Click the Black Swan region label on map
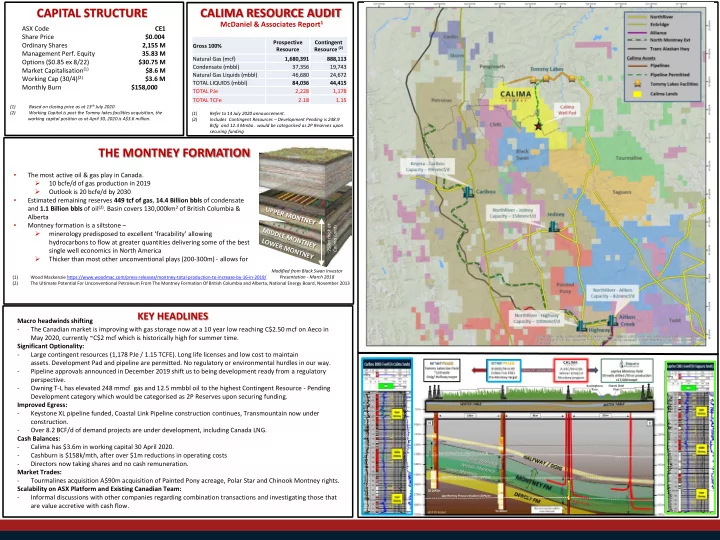The width and height of the screenshot is (720, 540). tap(523, 154)
